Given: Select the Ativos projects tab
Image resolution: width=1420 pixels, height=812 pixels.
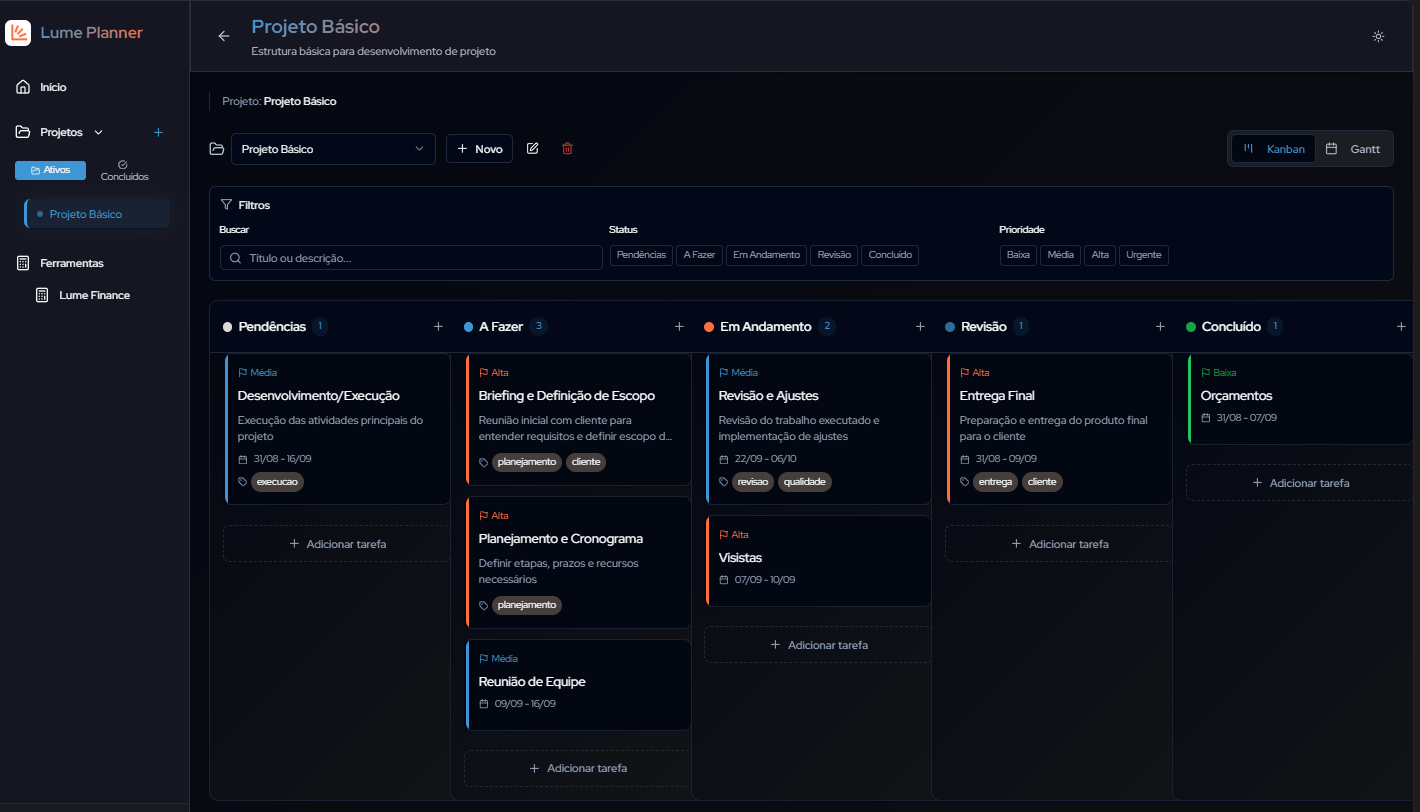Looking at the screenshot, I should 50,170.
